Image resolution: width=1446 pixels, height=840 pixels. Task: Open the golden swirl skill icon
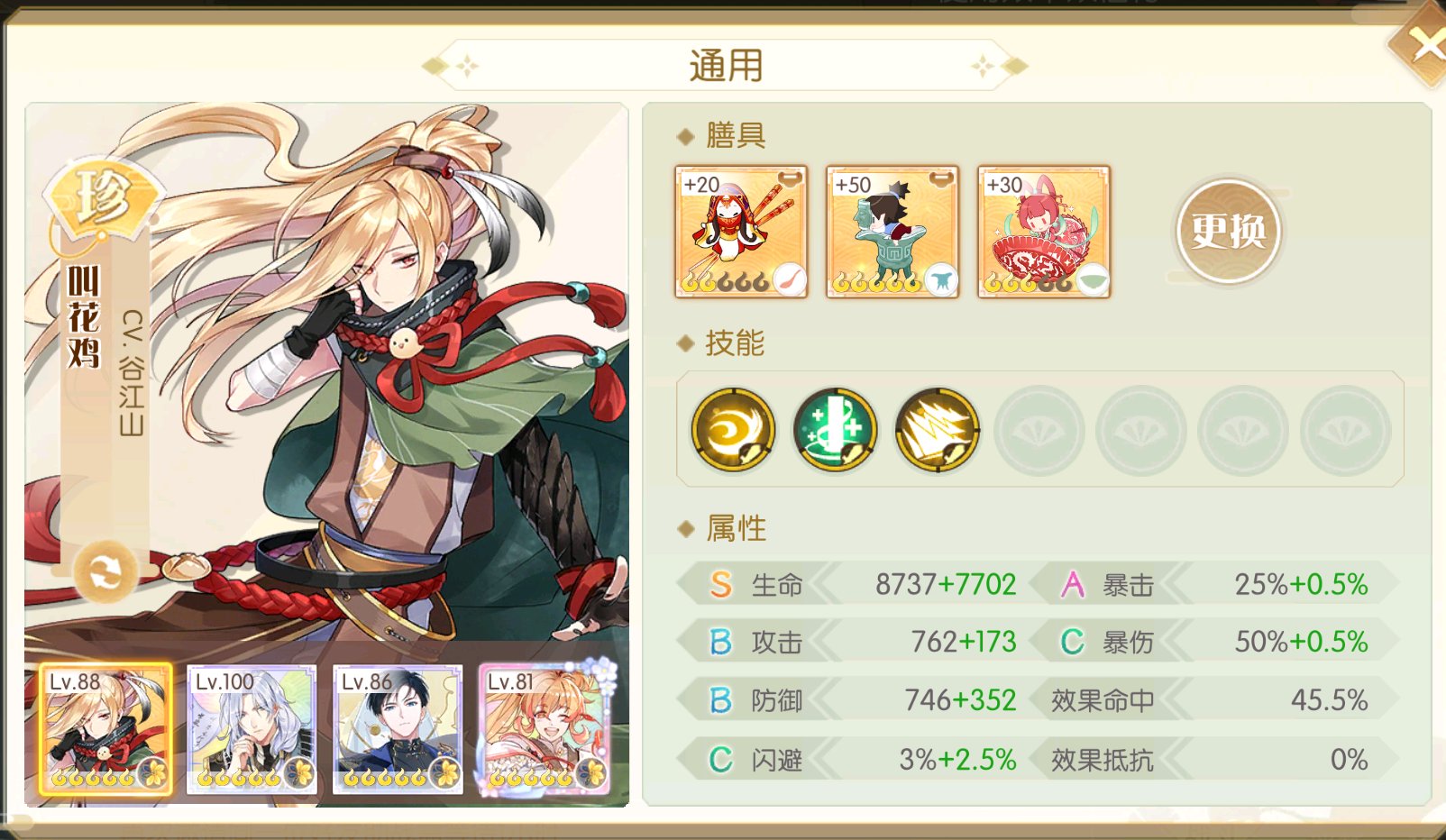point(733,430)
